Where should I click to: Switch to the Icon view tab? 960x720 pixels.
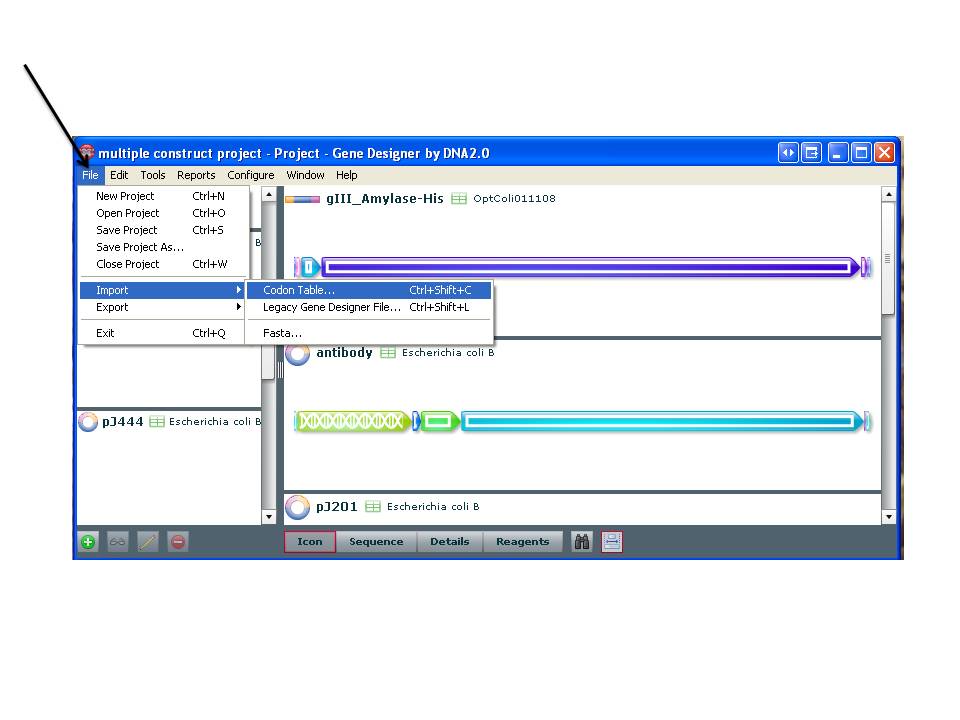click(x=310, y=542)
